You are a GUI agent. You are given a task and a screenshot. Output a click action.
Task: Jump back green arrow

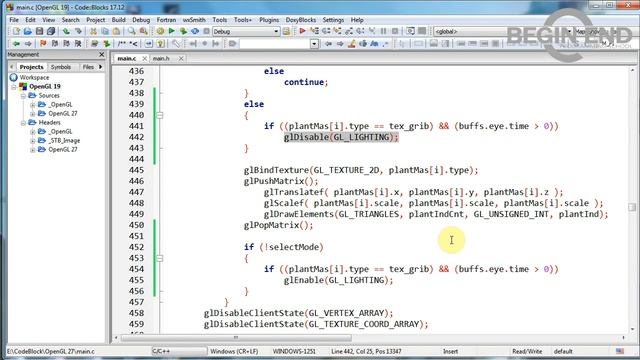[16, 44]
